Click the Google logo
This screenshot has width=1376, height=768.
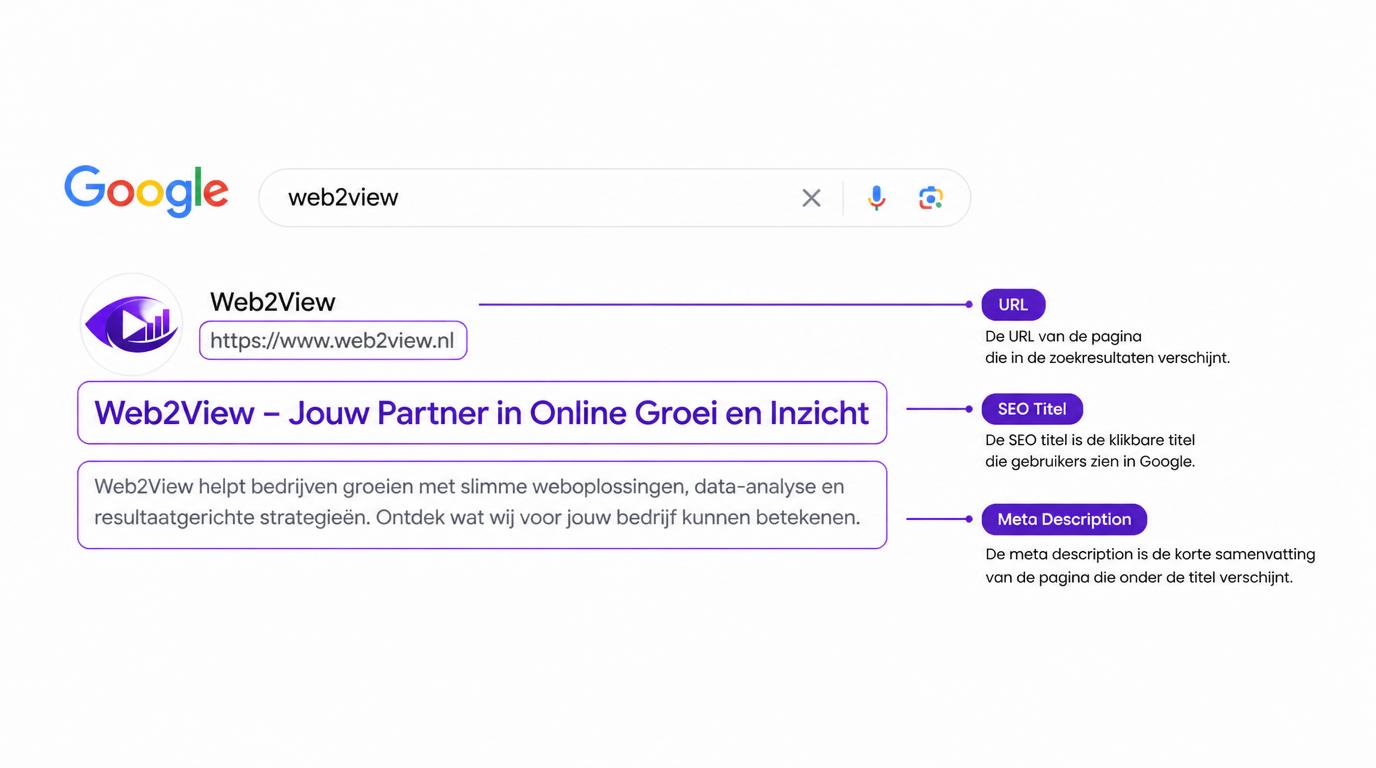coord(146,191)
